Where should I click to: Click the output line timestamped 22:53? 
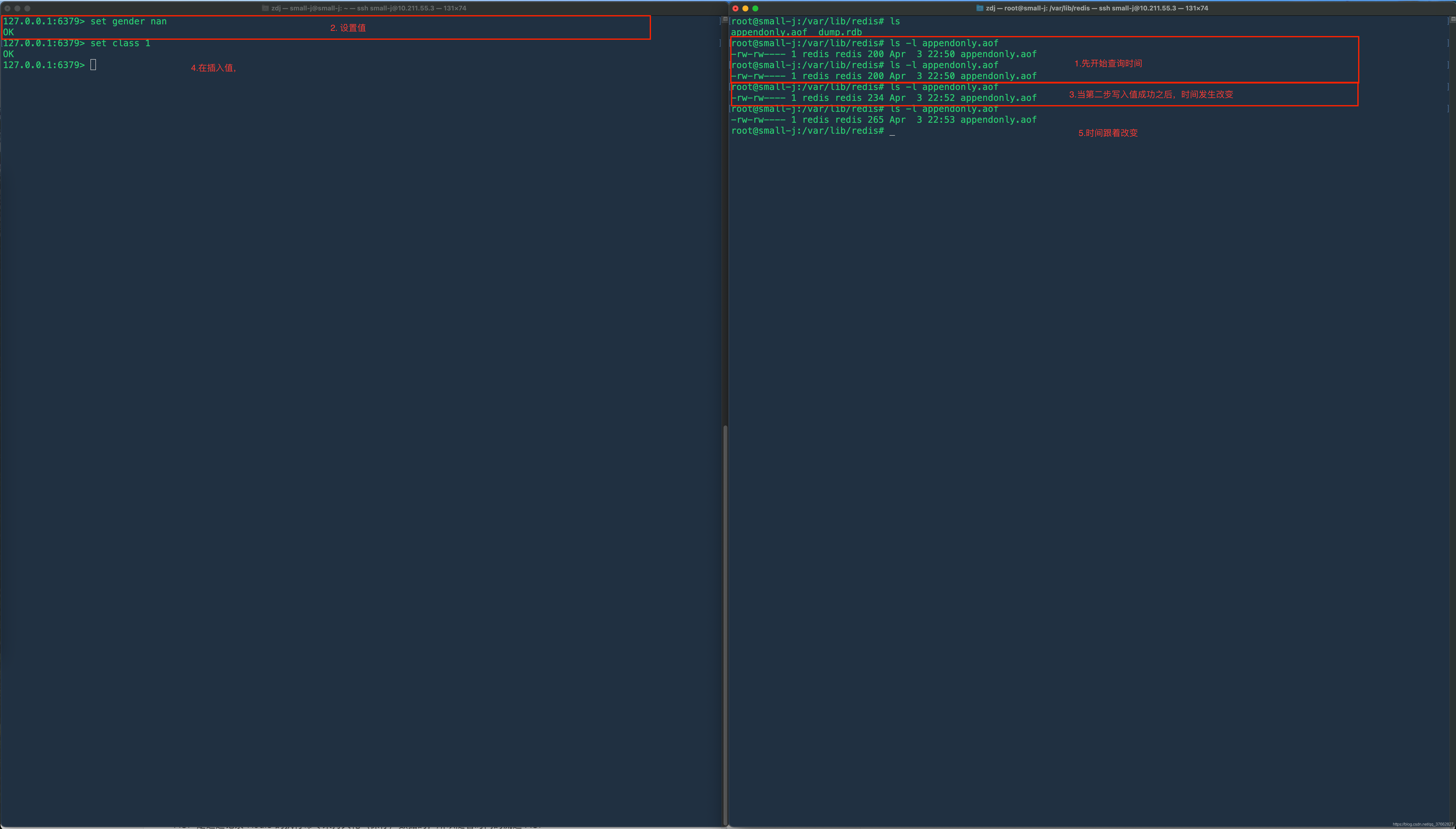(884, 120)
